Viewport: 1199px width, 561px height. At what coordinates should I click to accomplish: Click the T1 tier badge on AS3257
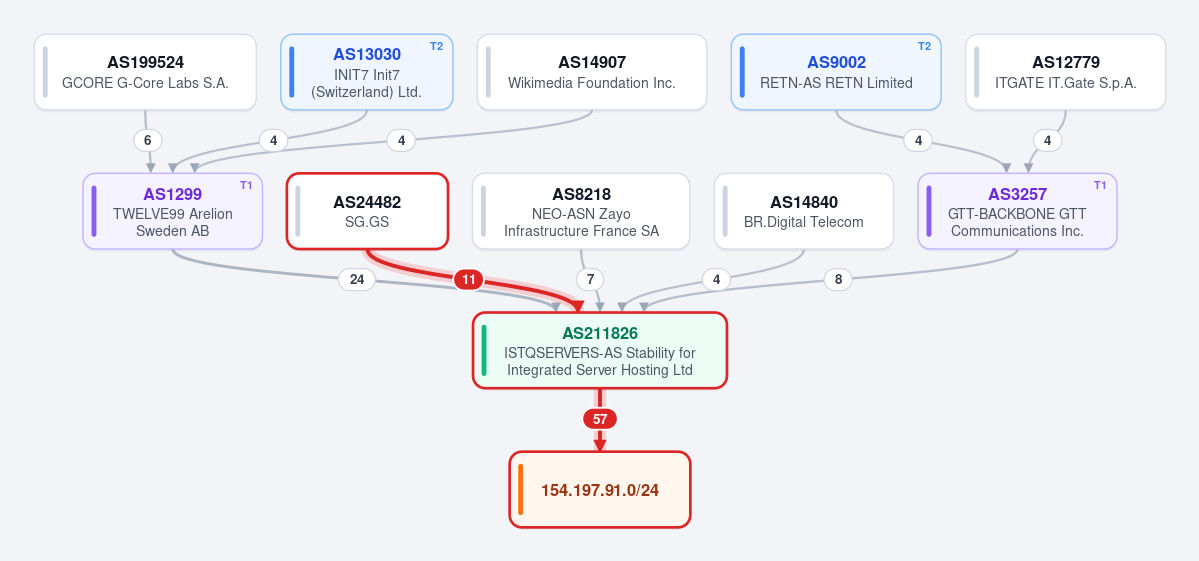pos(1100,185)
